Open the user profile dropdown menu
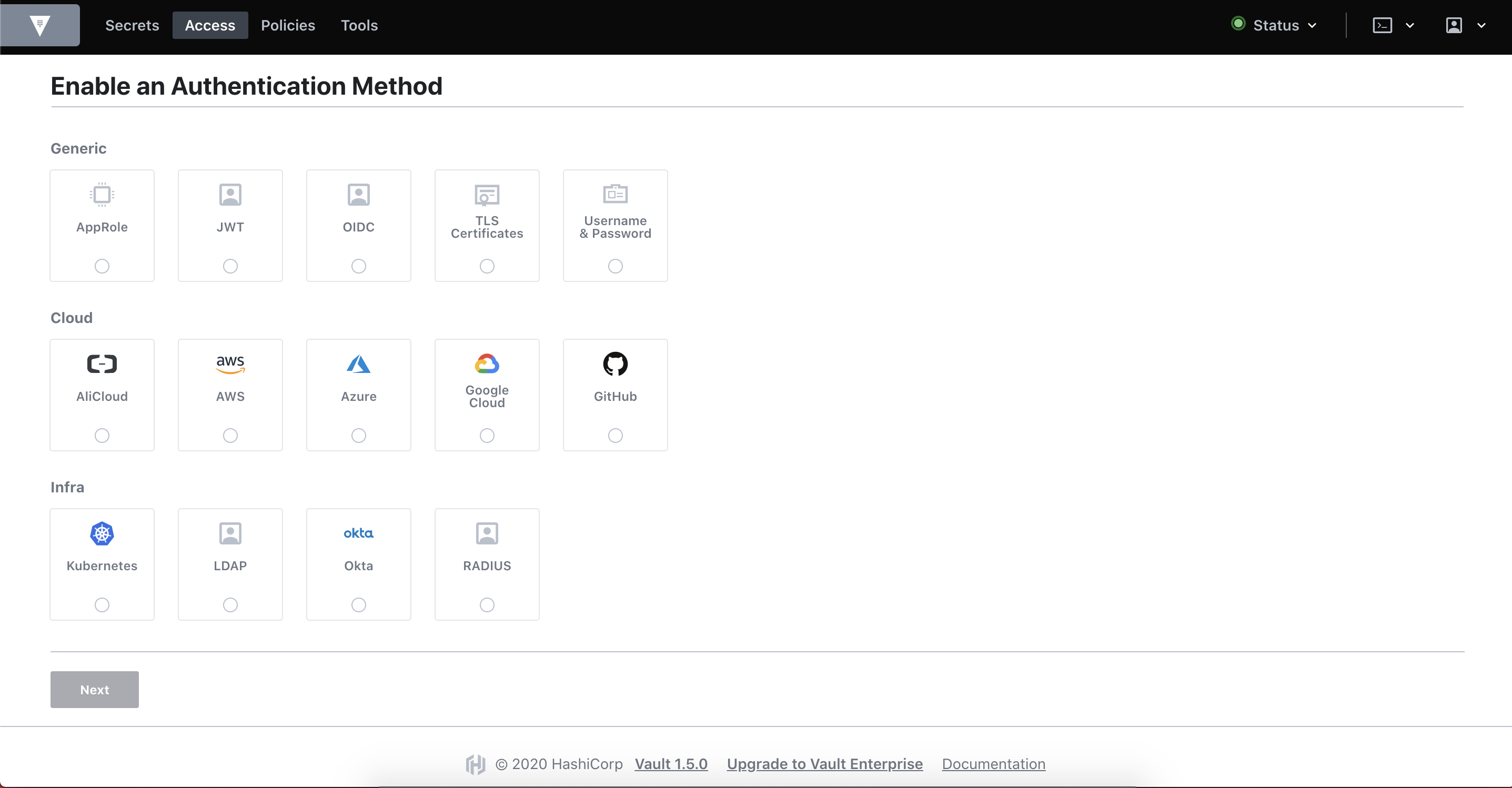This screenshot has height=788, width=1512. [x=1465, y=25]
